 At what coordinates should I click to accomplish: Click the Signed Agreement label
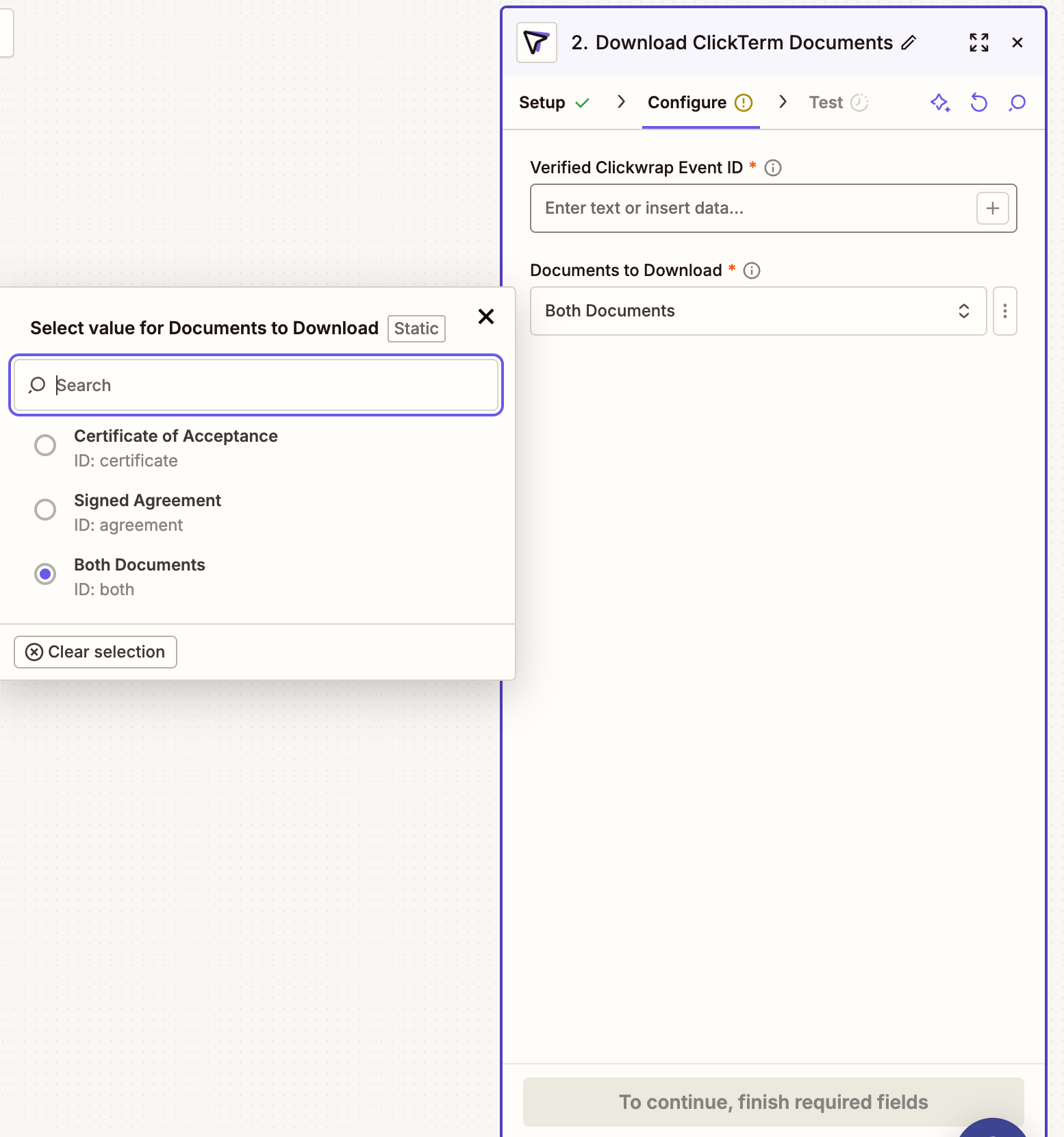[147, 501]
